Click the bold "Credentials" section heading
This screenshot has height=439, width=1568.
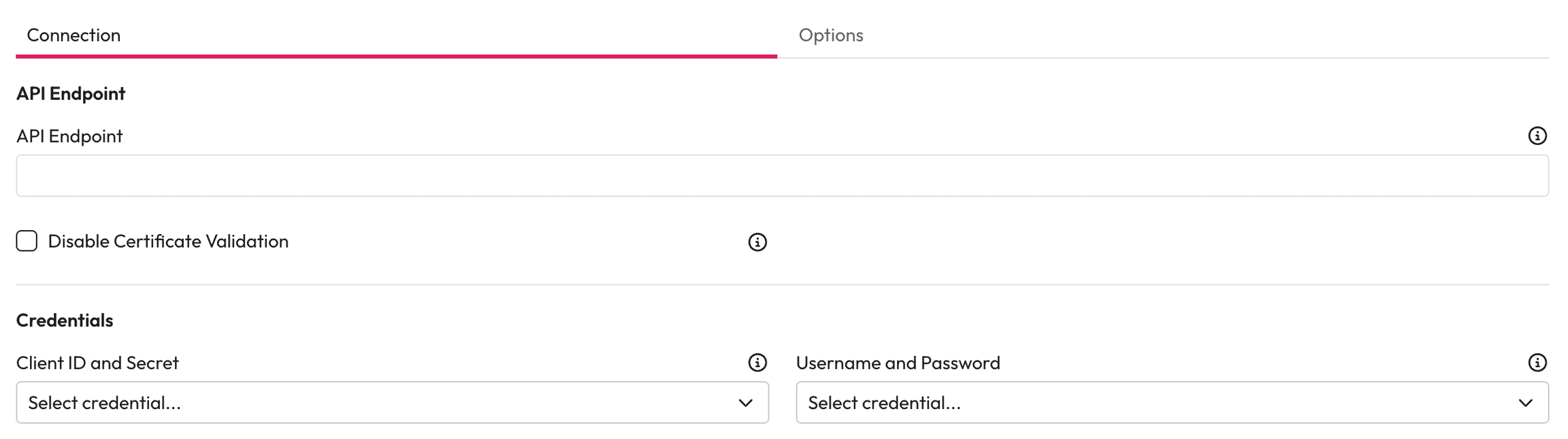(65, 320)
